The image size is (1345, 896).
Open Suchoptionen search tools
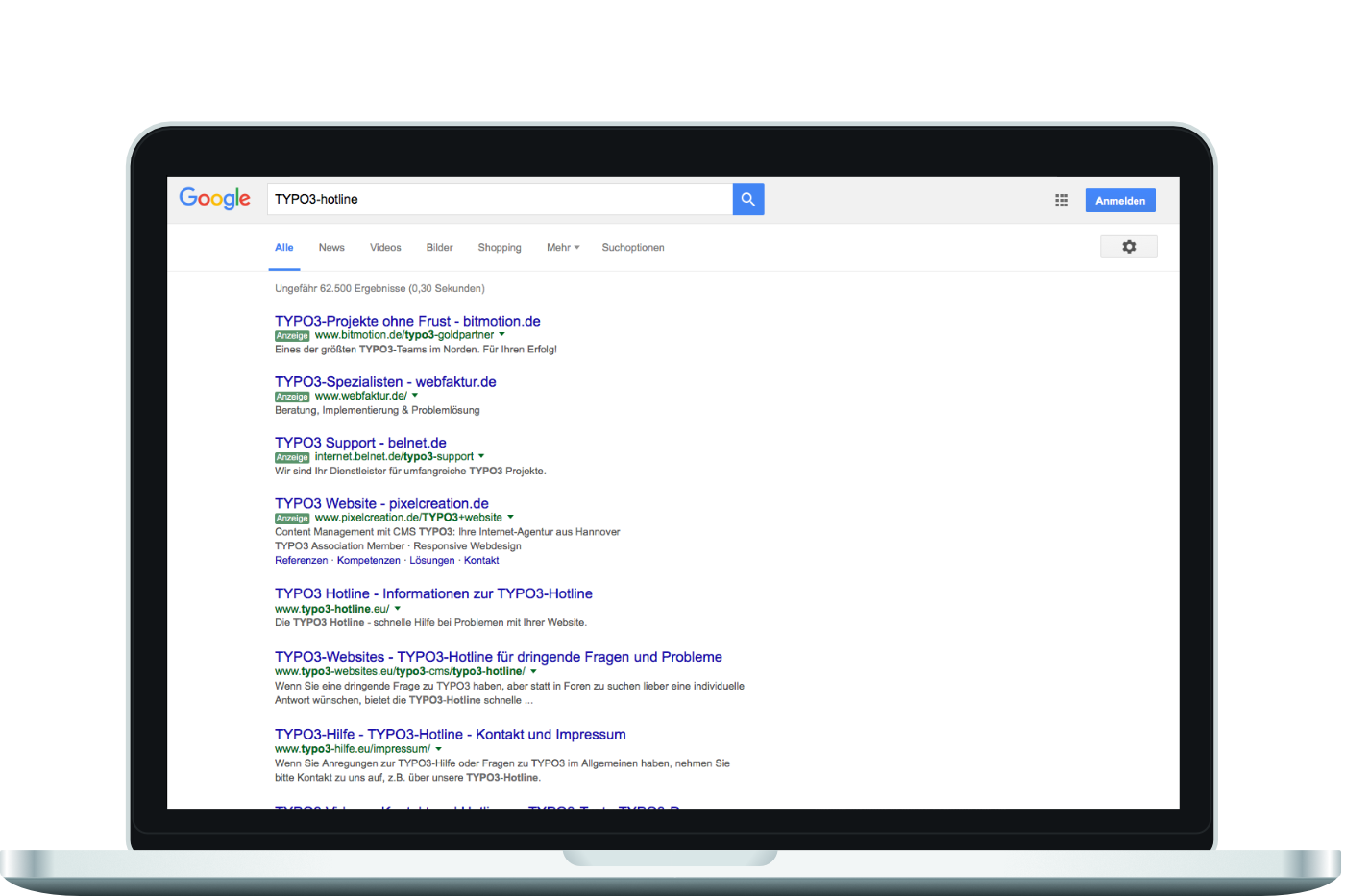click(633, 248)
